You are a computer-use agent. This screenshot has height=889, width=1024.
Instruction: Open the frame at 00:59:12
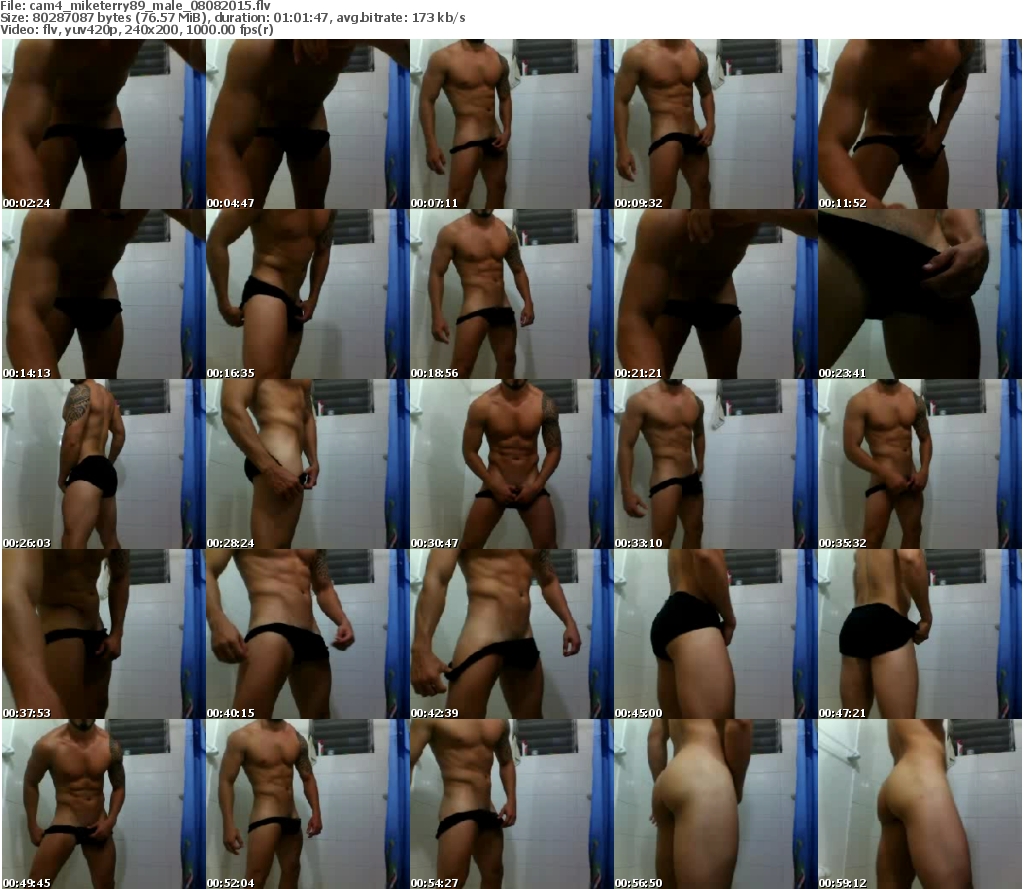pyautogui.click(x=920, y=803)
